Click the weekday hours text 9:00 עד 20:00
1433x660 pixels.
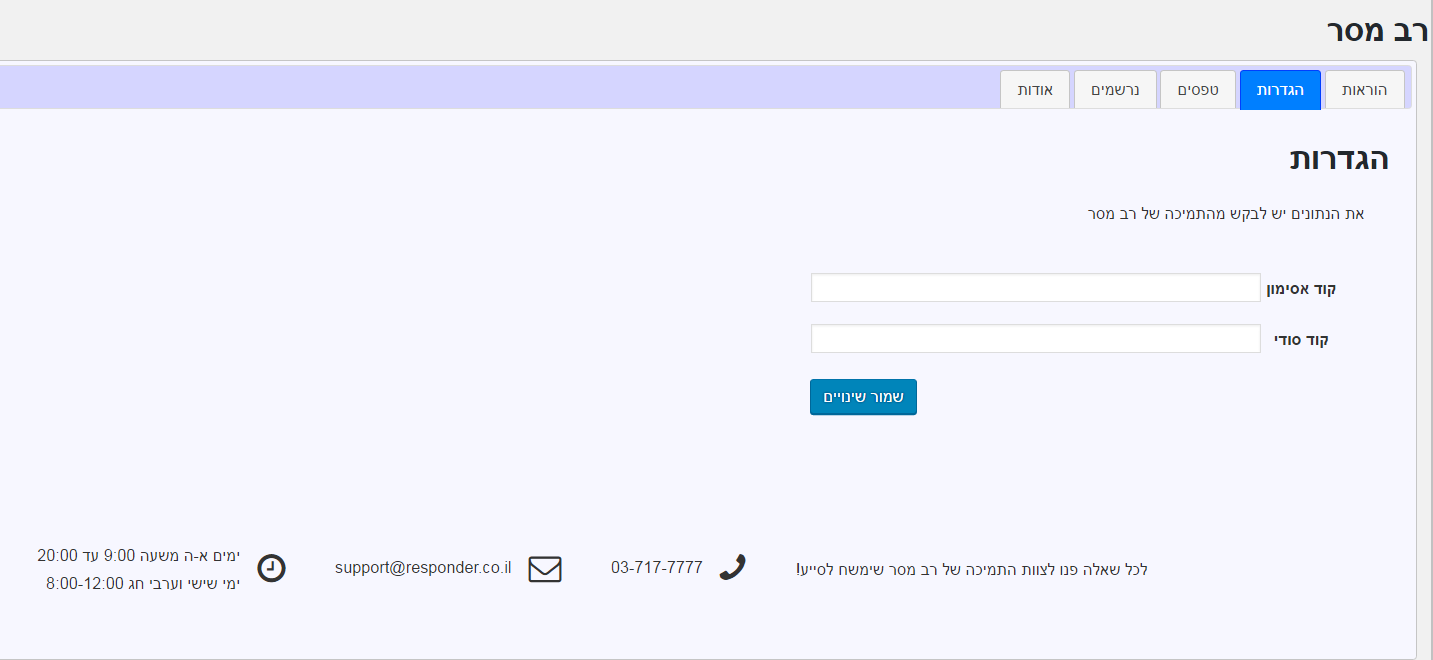(x=138, y=555)
